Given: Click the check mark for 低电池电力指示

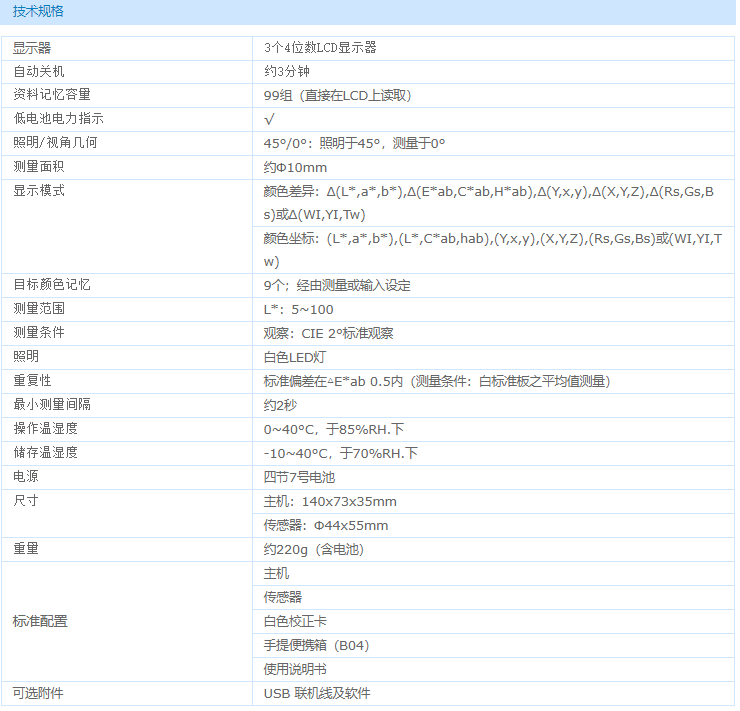Looking at the screenshot, I should [x=269, y=119].
